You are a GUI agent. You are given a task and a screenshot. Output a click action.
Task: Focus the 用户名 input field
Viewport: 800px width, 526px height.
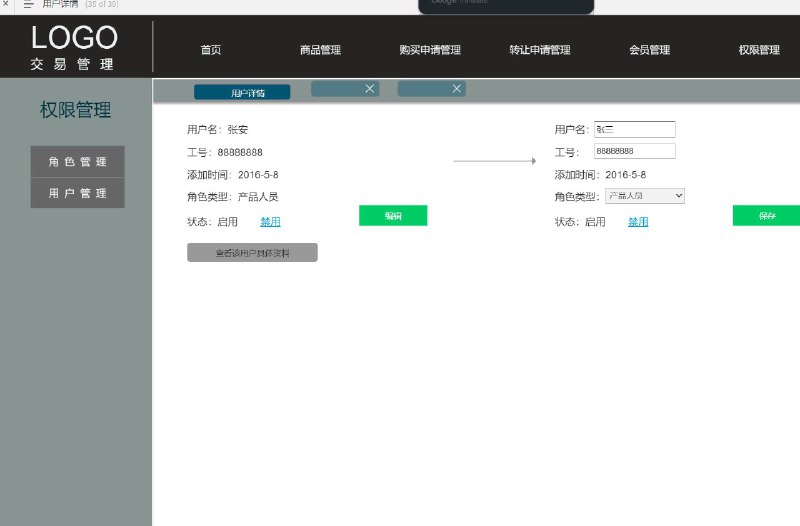pyautogui.click(x=635, y=130)
